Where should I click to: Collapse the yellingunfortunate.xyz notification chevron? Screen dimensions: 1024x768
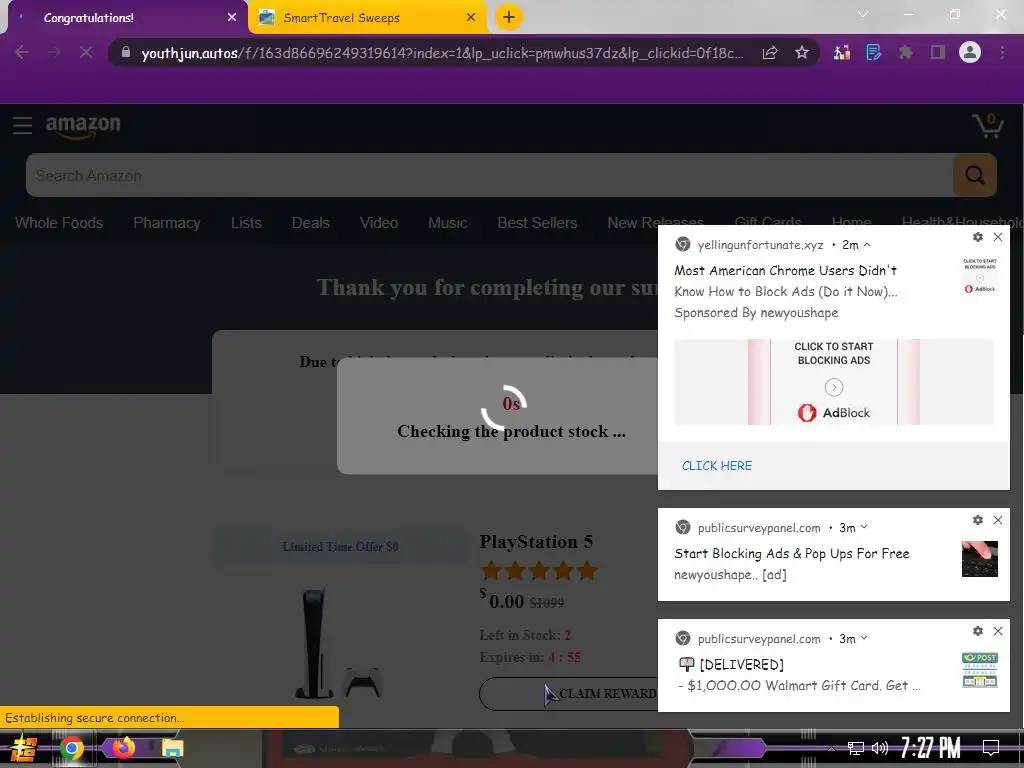pos(867,245)
